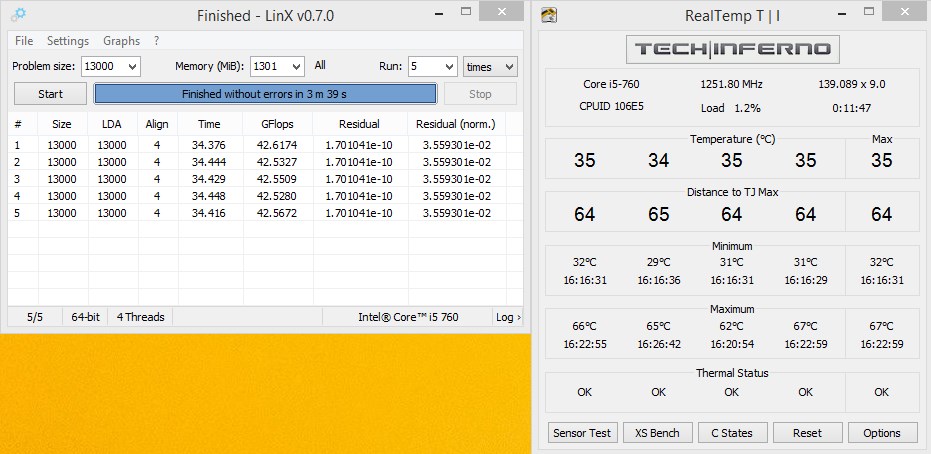Click the 62°C maximum temperature
Screen dimensions: 931x454
click(732, 326)
